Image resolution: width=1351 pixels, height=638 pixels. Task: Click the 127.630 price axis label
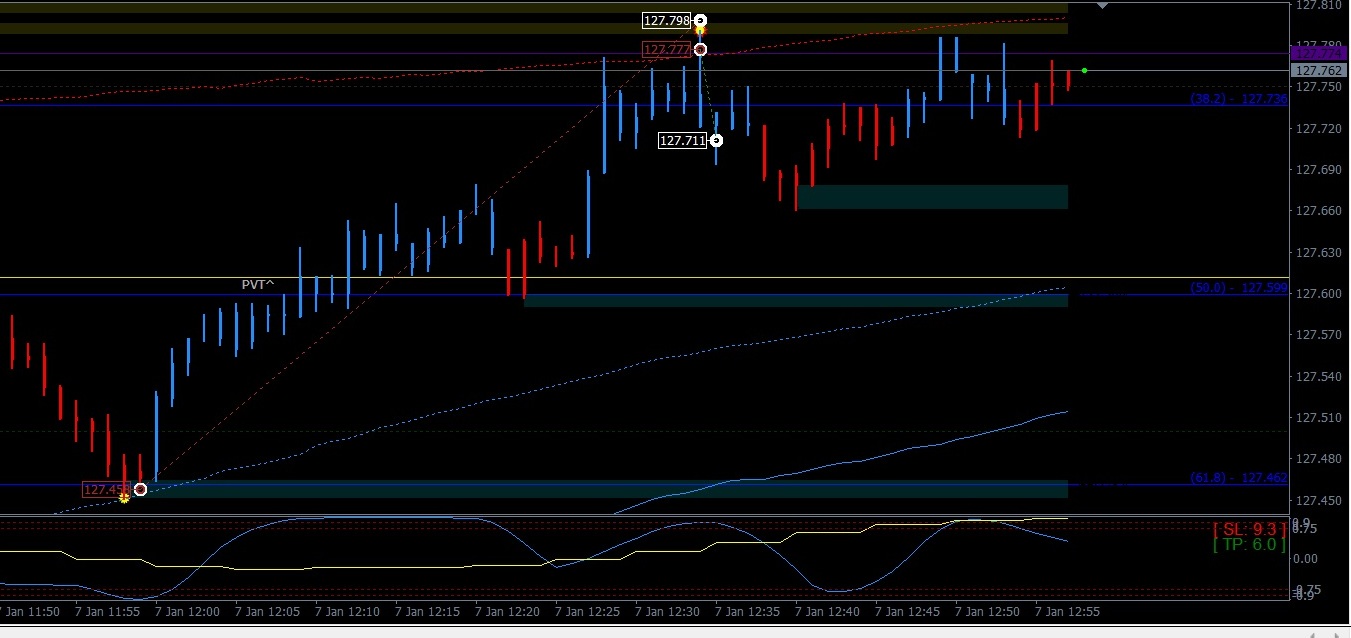(x=1318, y=253)
